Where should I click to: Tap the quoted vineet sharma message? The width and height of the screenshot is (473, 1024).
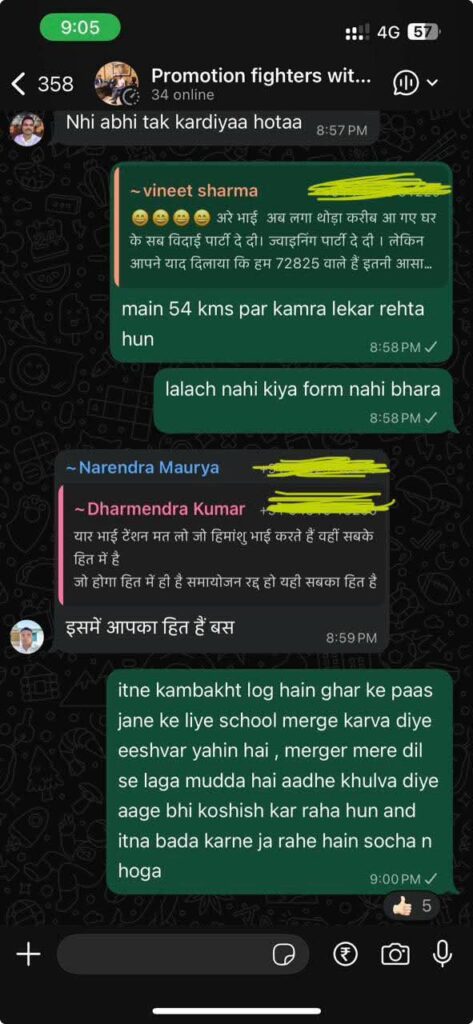[x=282, y=226]
